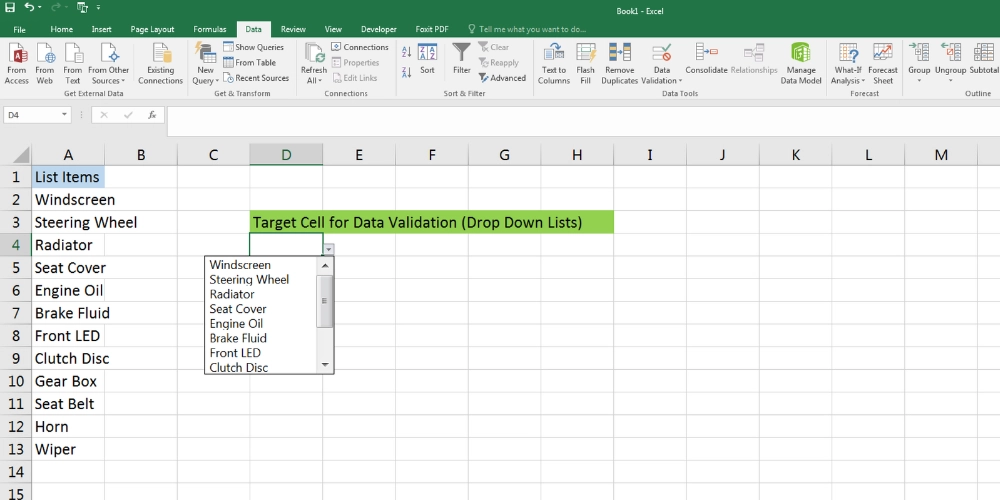Open the Forecast Sheet tool
Screen dimensions: 1000x500
pos(883,64)
